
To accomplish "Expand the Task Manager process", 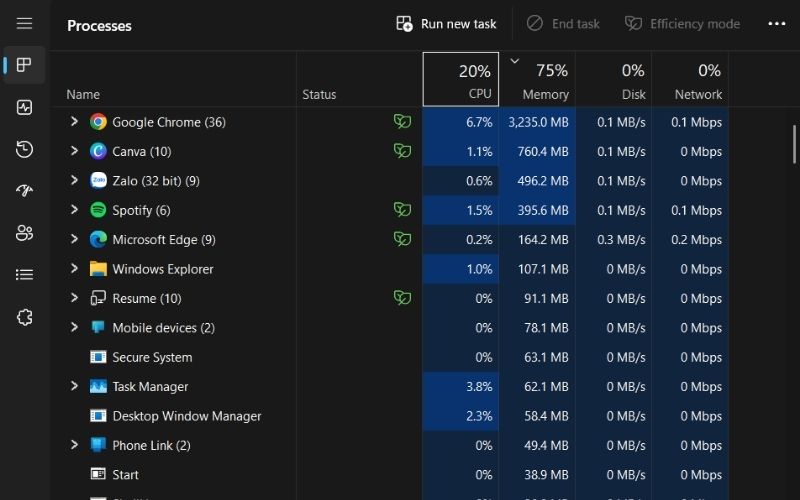I will point(74,386).
